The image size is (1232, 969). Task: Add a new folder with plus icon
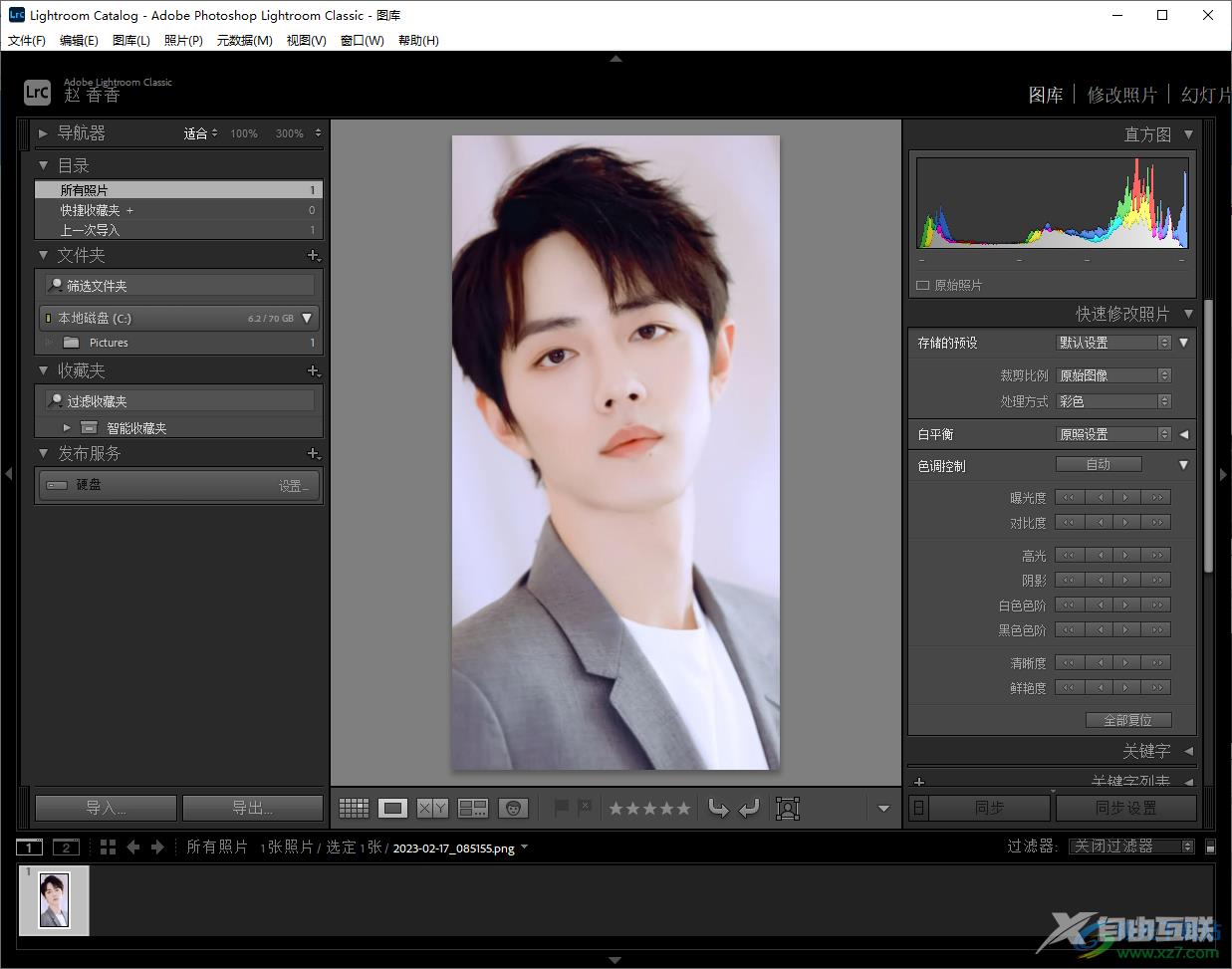pos(313,256)
